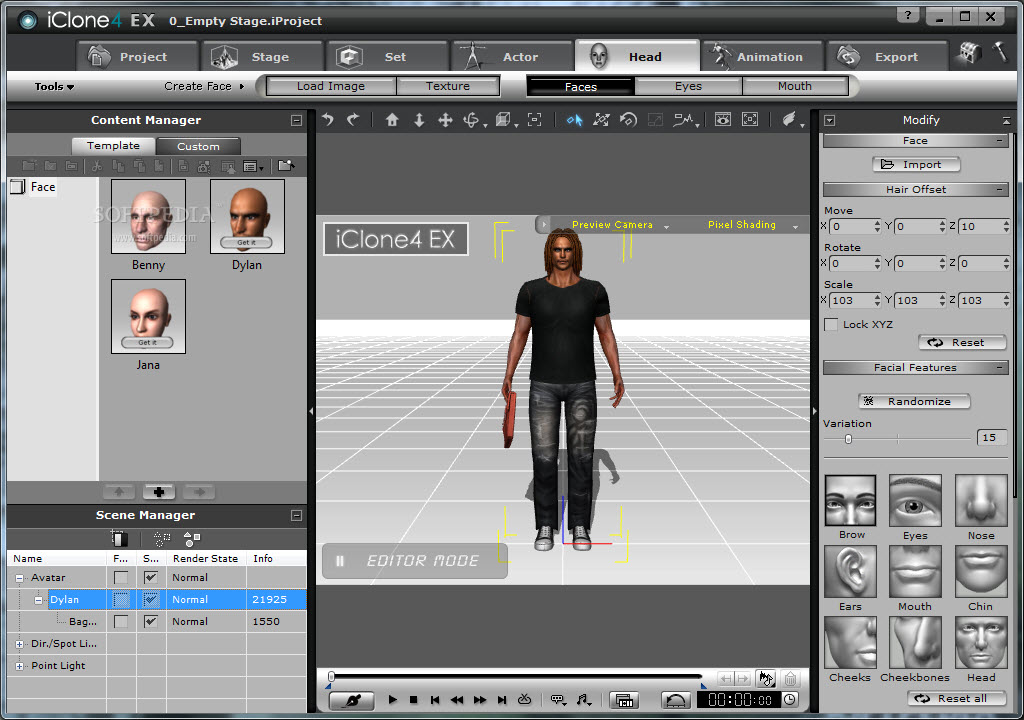Toggle the Bag row S column checkbox
This screenshot has height=720, width=1024.
pos(151,621)
